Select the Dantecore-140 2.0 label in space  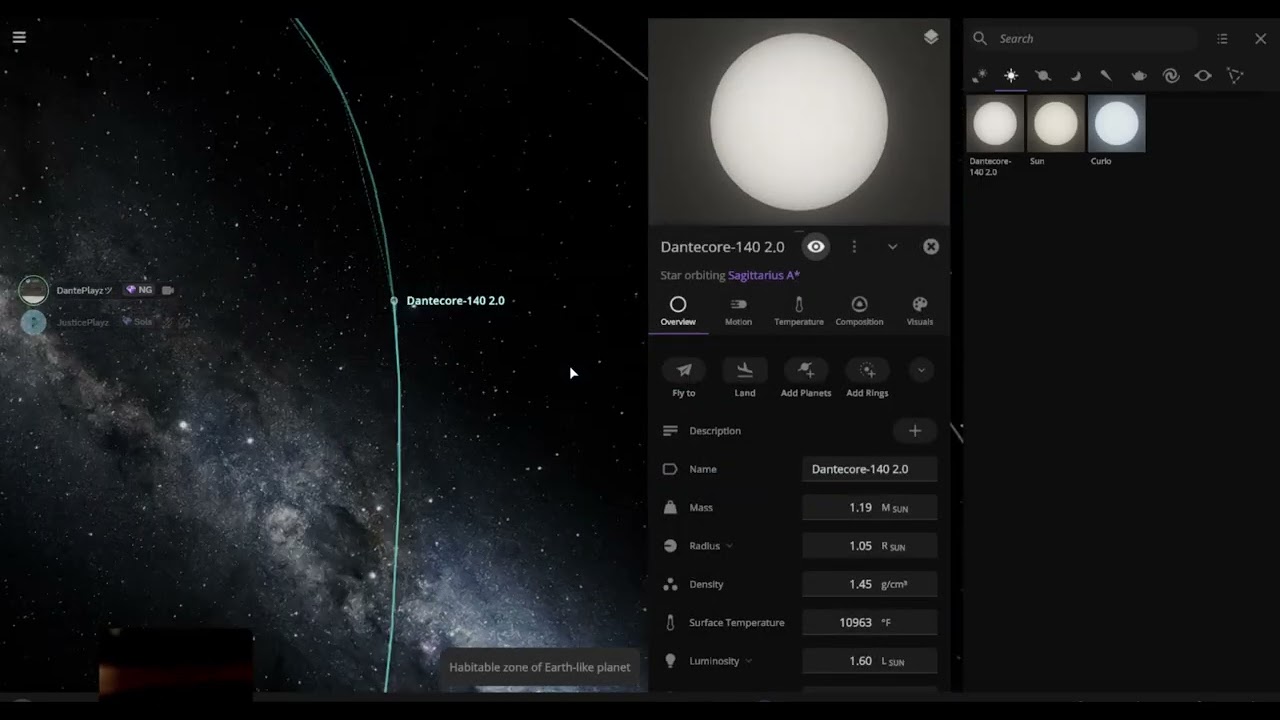pyautogui.click(x=455, y=300)
